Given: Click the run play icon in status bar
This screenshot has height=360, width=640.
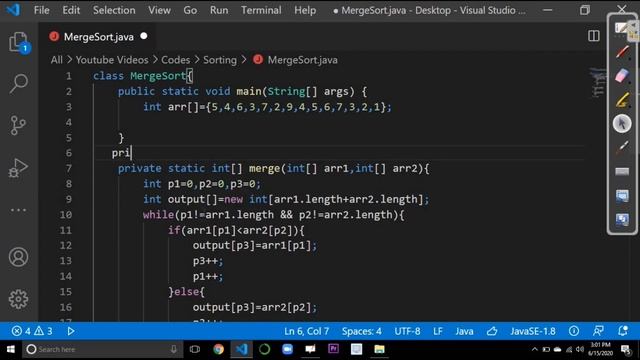Looking at the screenshot, I should point(71,331).
